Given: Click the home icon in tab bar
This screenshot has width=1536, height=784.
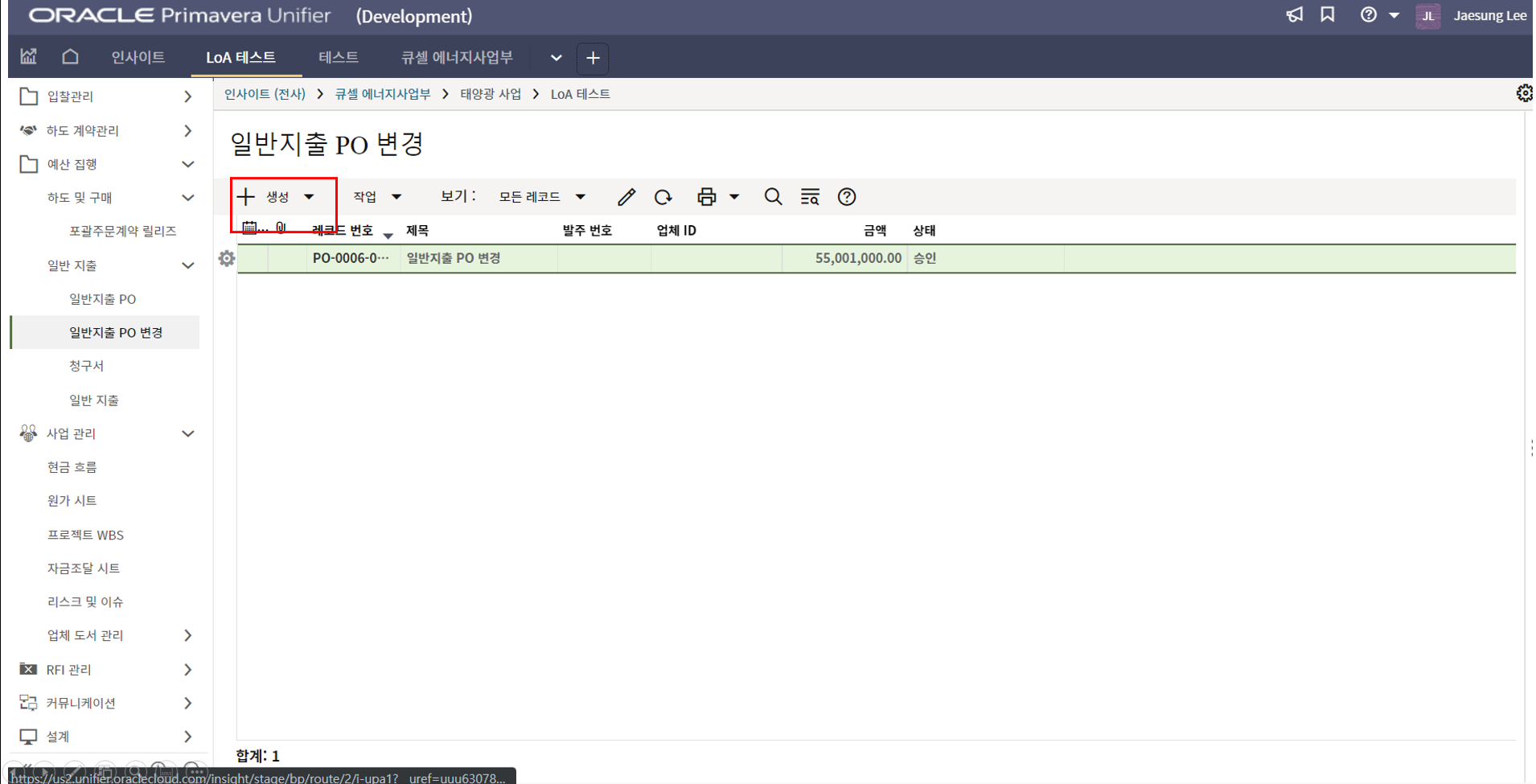Looking at the screenshot, I should point(71,57).
